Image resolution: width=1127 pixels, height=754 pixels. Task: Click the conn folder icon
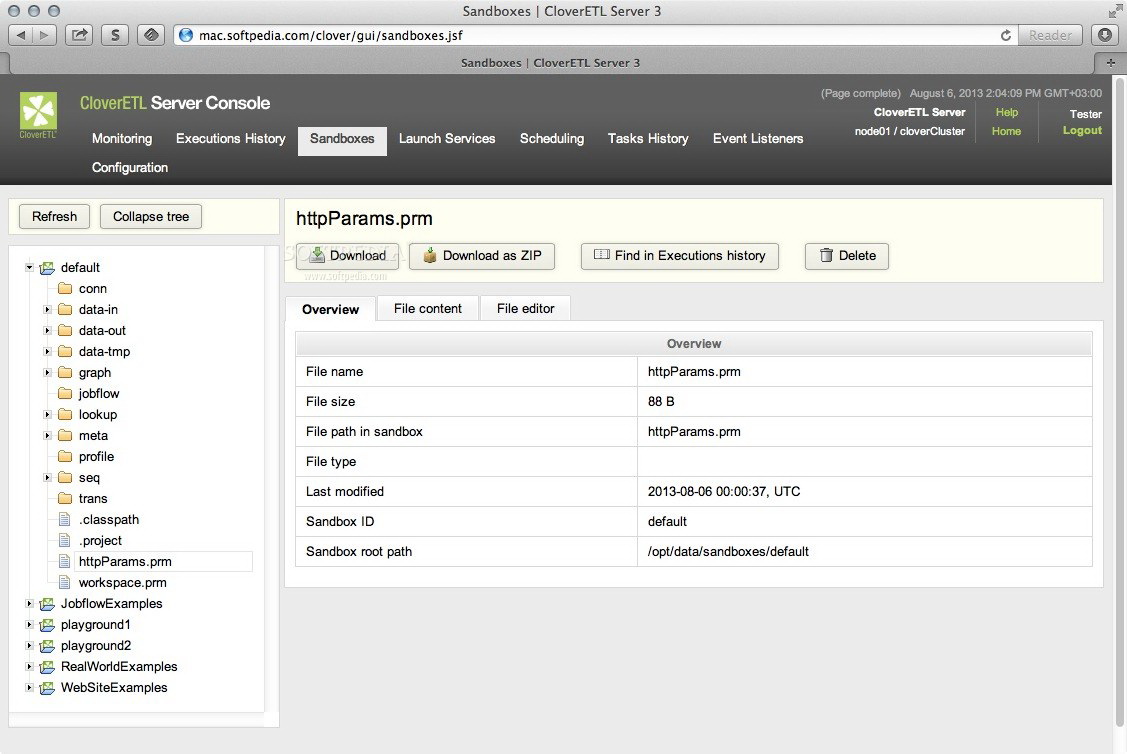tap(65, 288)
